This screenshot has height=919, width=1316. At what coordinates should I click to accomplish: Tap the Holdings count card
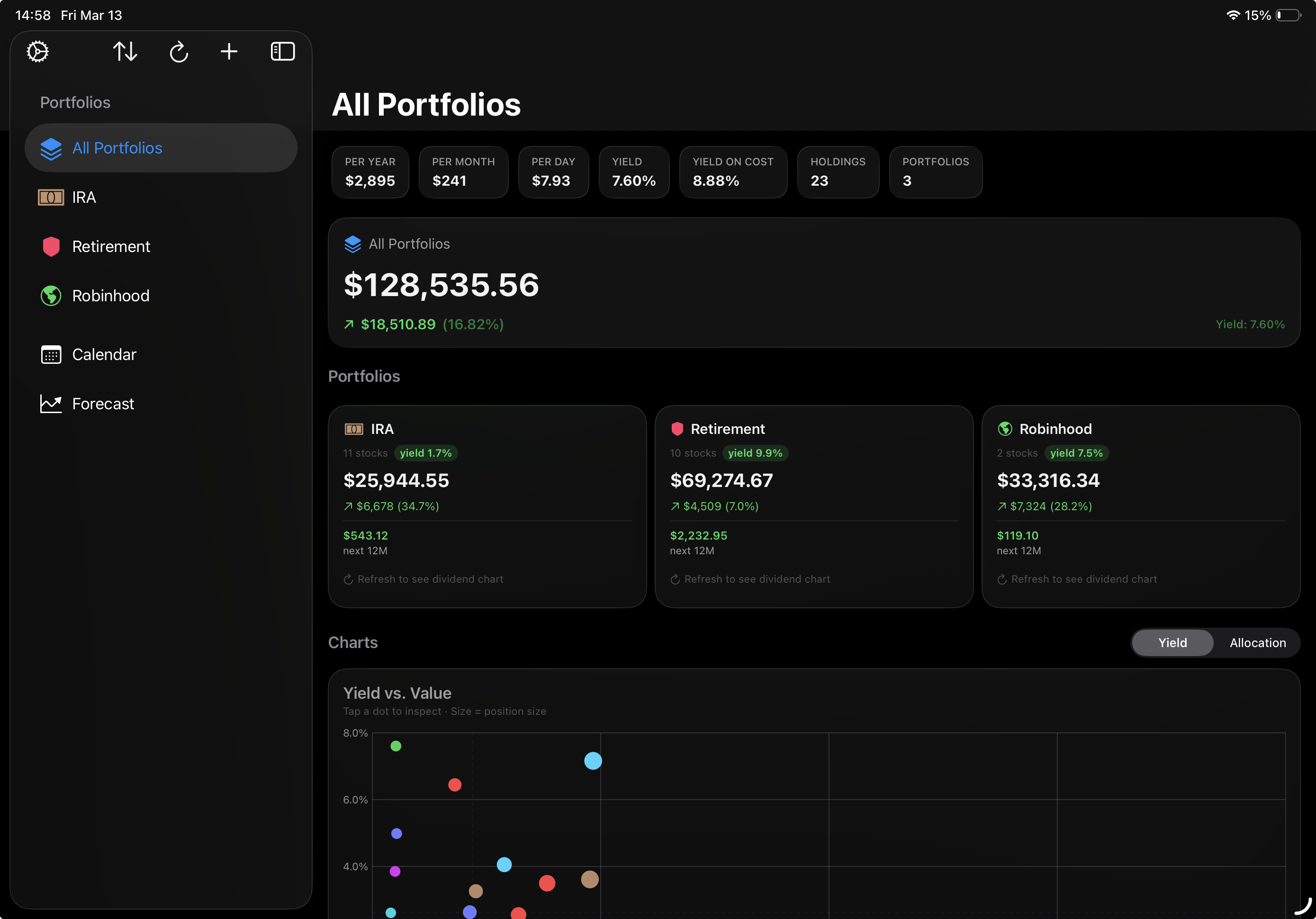[838, 172]
